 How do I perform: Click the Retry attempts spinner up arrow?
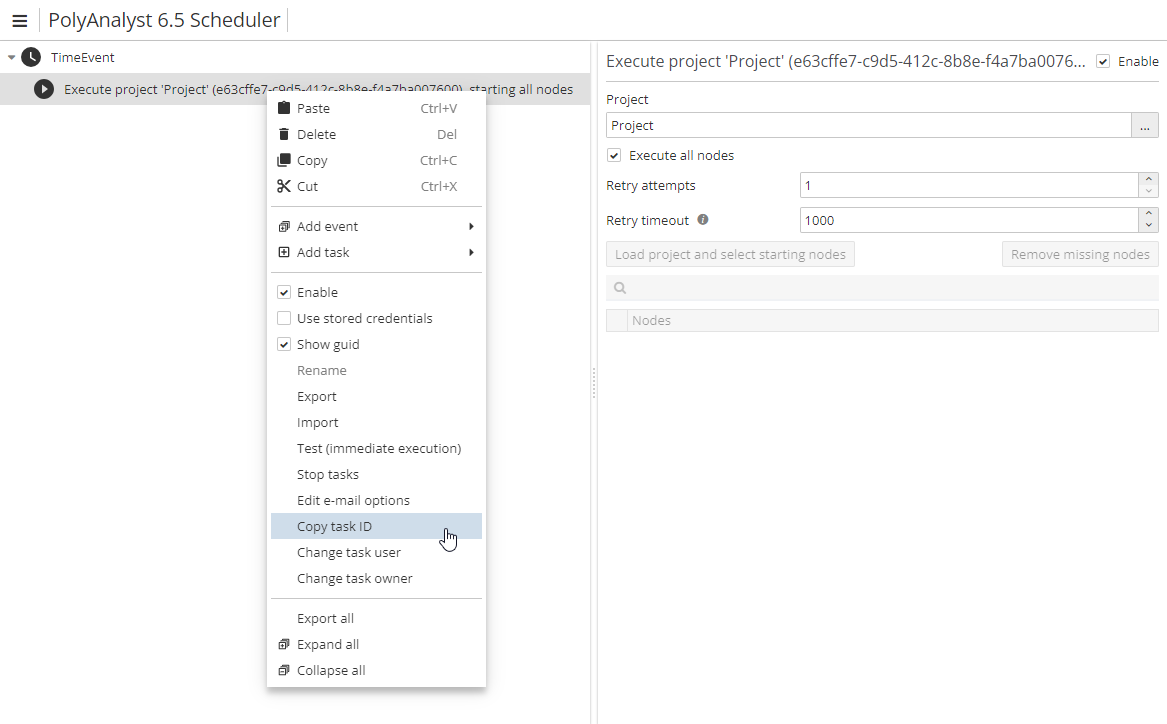(1148, 180)
